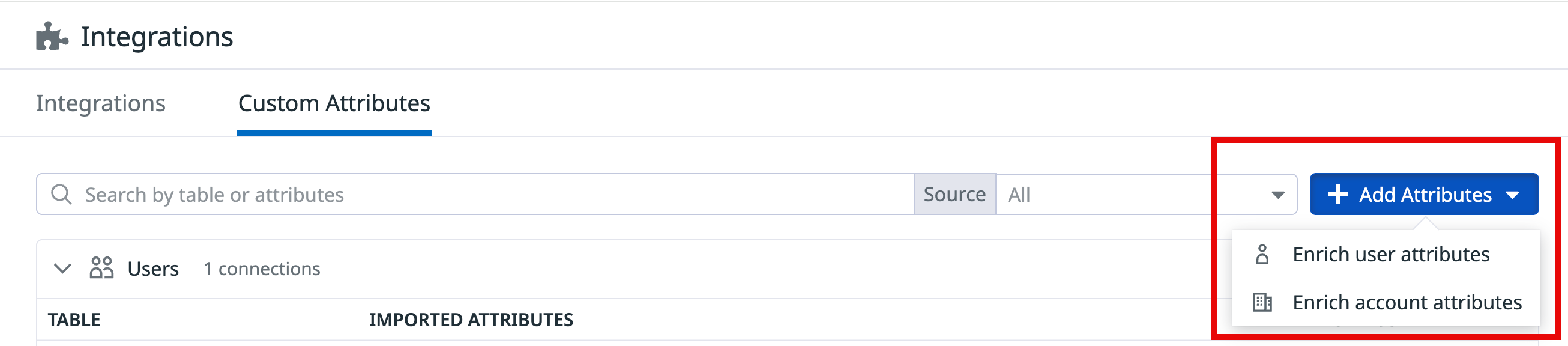The height and width of the screenshot is (346, 1568).
Task: Click the IMPORTED ATTRIBUTES column header
Action: tap(471, 320)
